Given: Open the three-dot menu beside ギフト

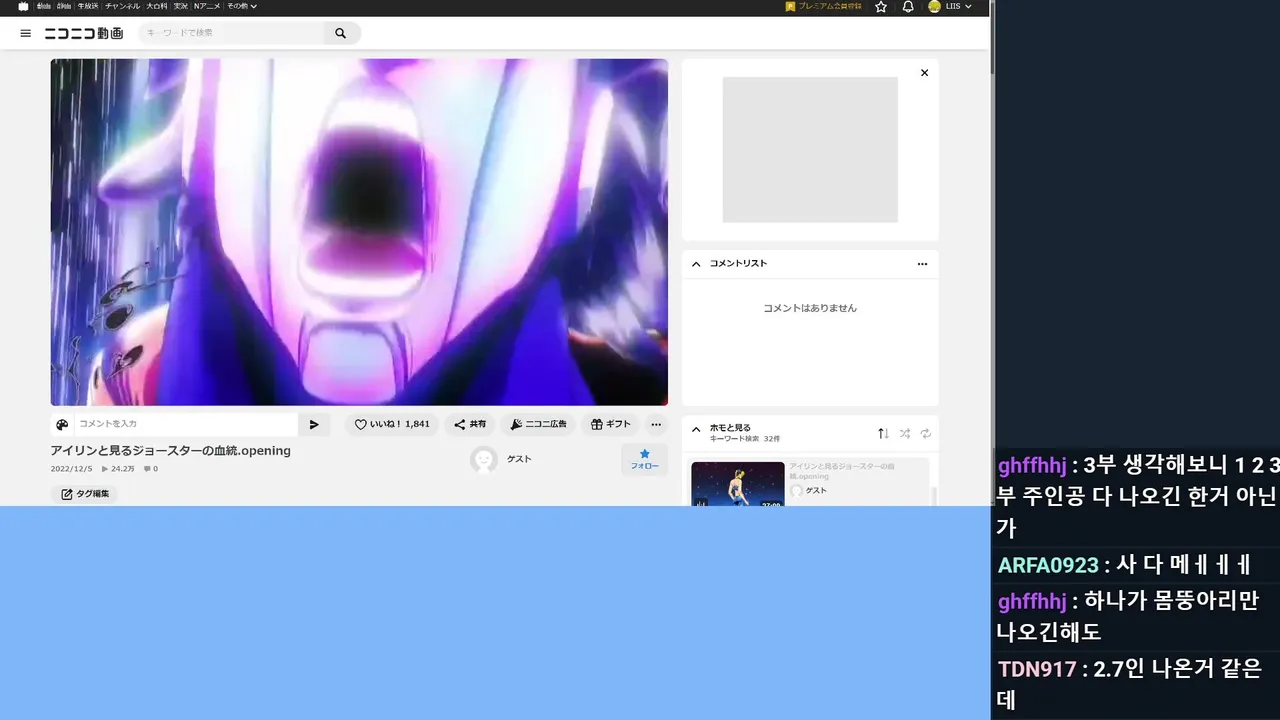Looking at the screenshot, I should click(656, 424).
